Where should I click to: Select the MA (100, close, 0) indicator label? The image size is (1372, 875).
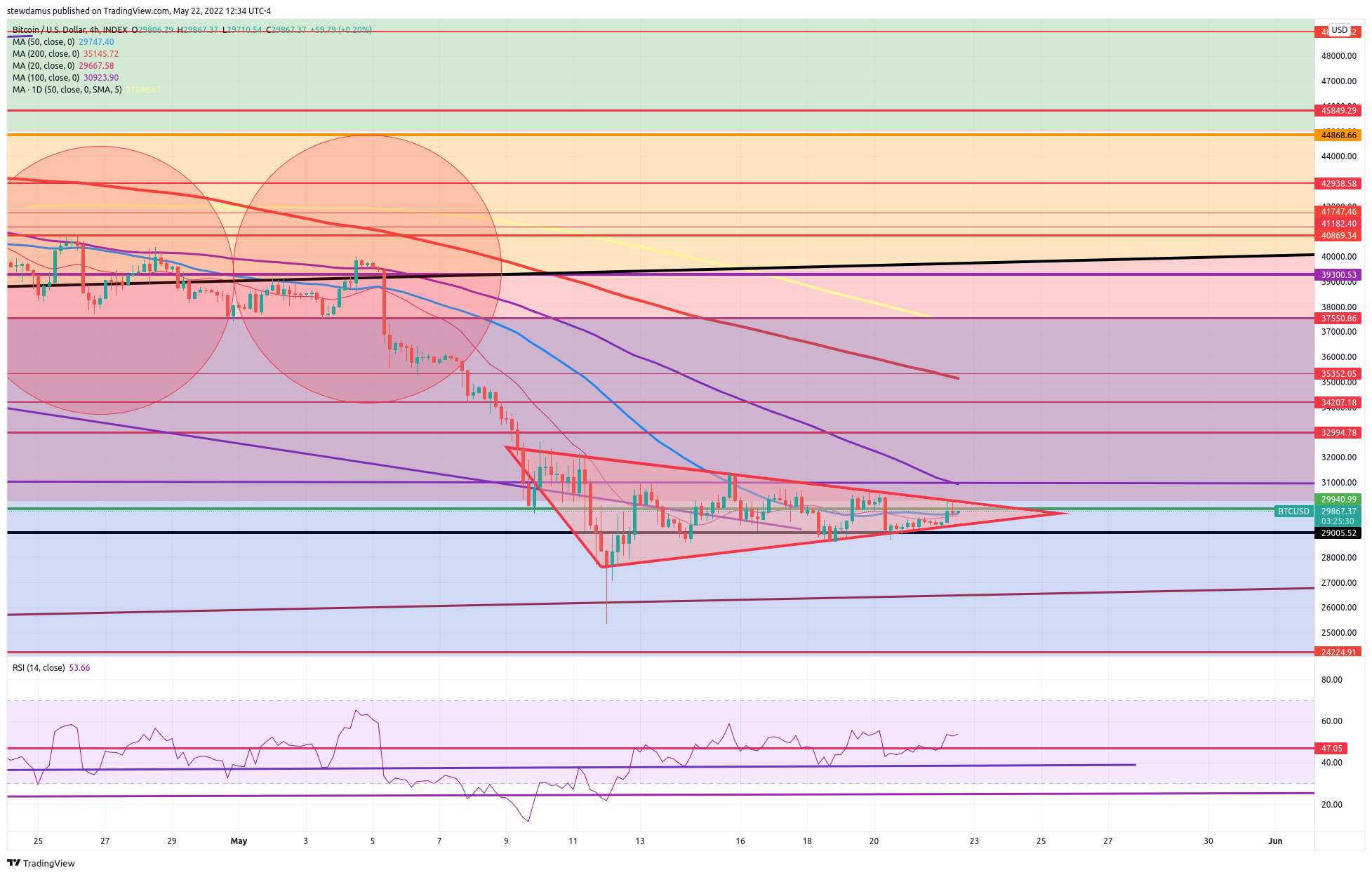[46, 78]
